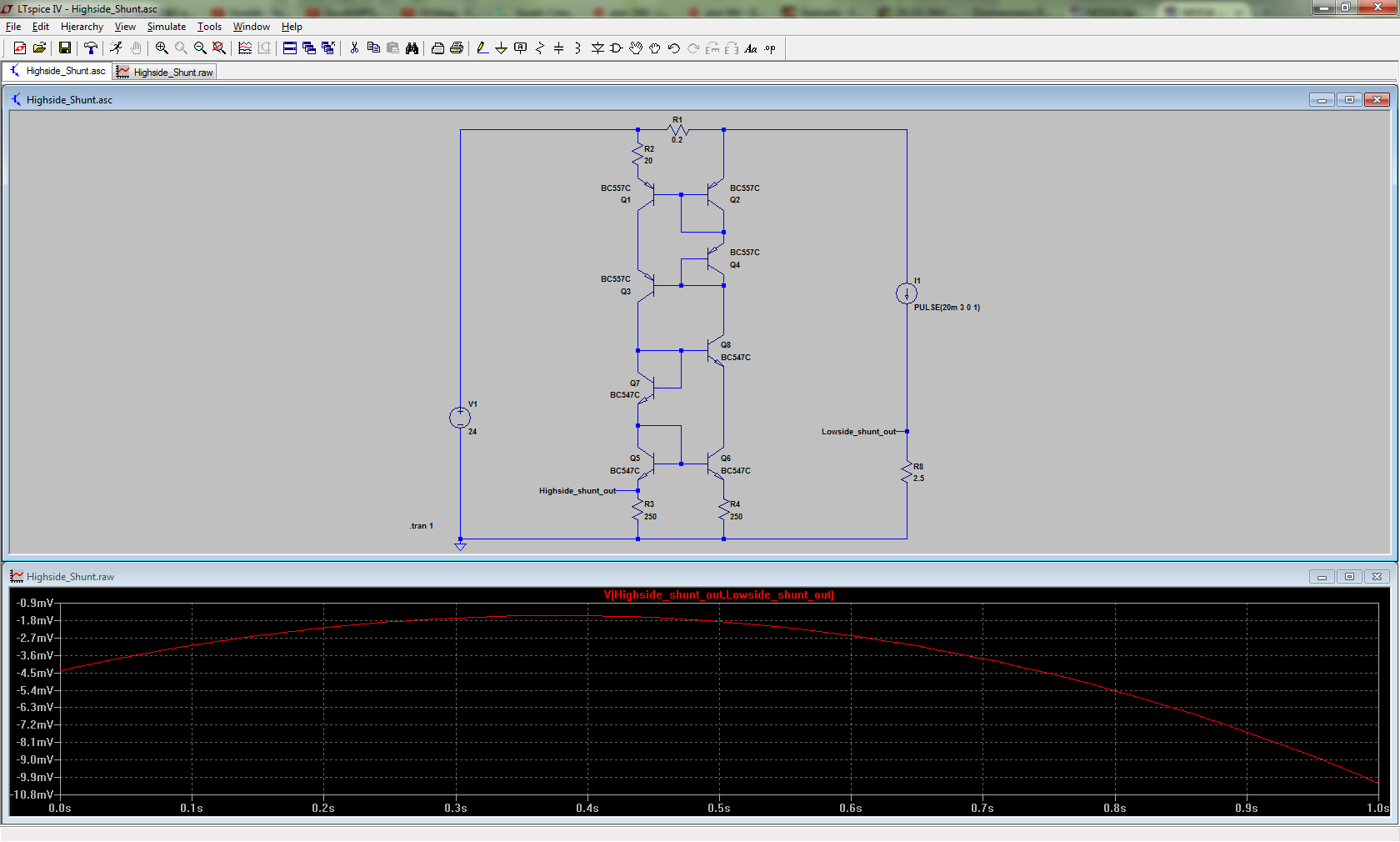Viewport: 1400px width, 842px height.
Task: Select the diode placement tool
Action: [x=597, y=48]
